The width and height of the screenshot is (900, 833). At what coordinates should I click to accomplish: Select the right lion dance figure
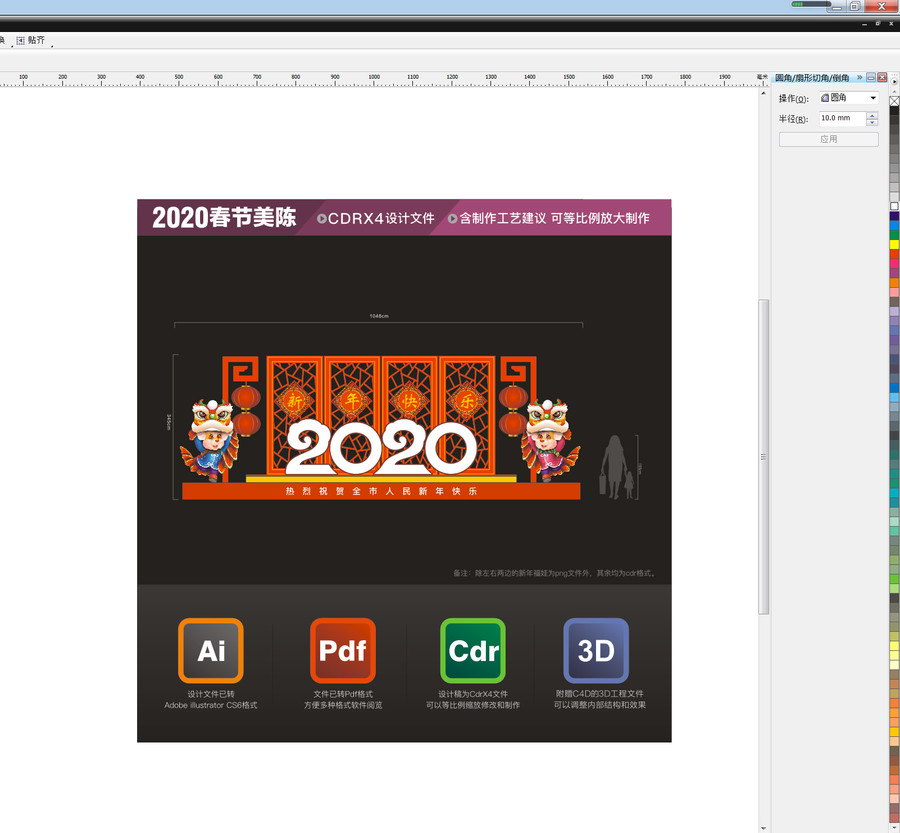[550, 440]
